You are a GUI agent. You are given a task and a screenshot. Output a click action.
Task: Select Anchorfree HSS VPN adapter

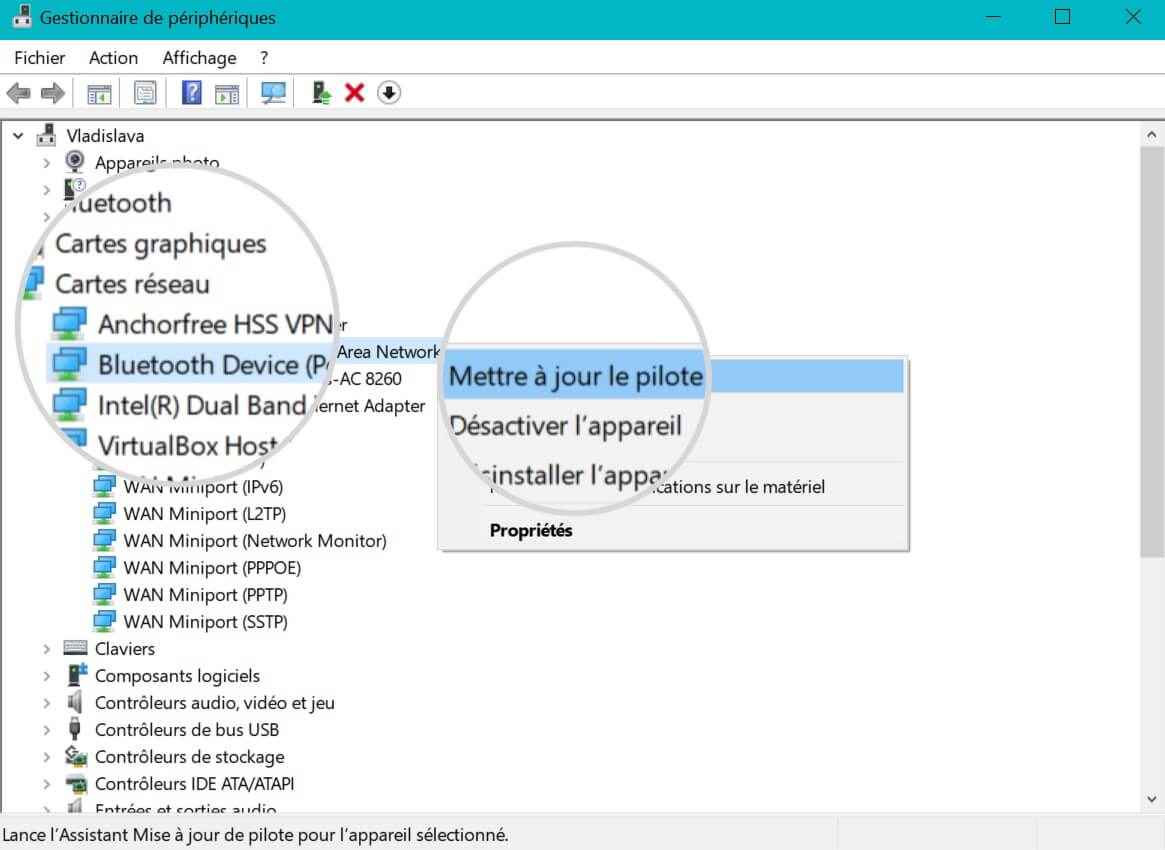pyautogui.click(x=215, y=324)
